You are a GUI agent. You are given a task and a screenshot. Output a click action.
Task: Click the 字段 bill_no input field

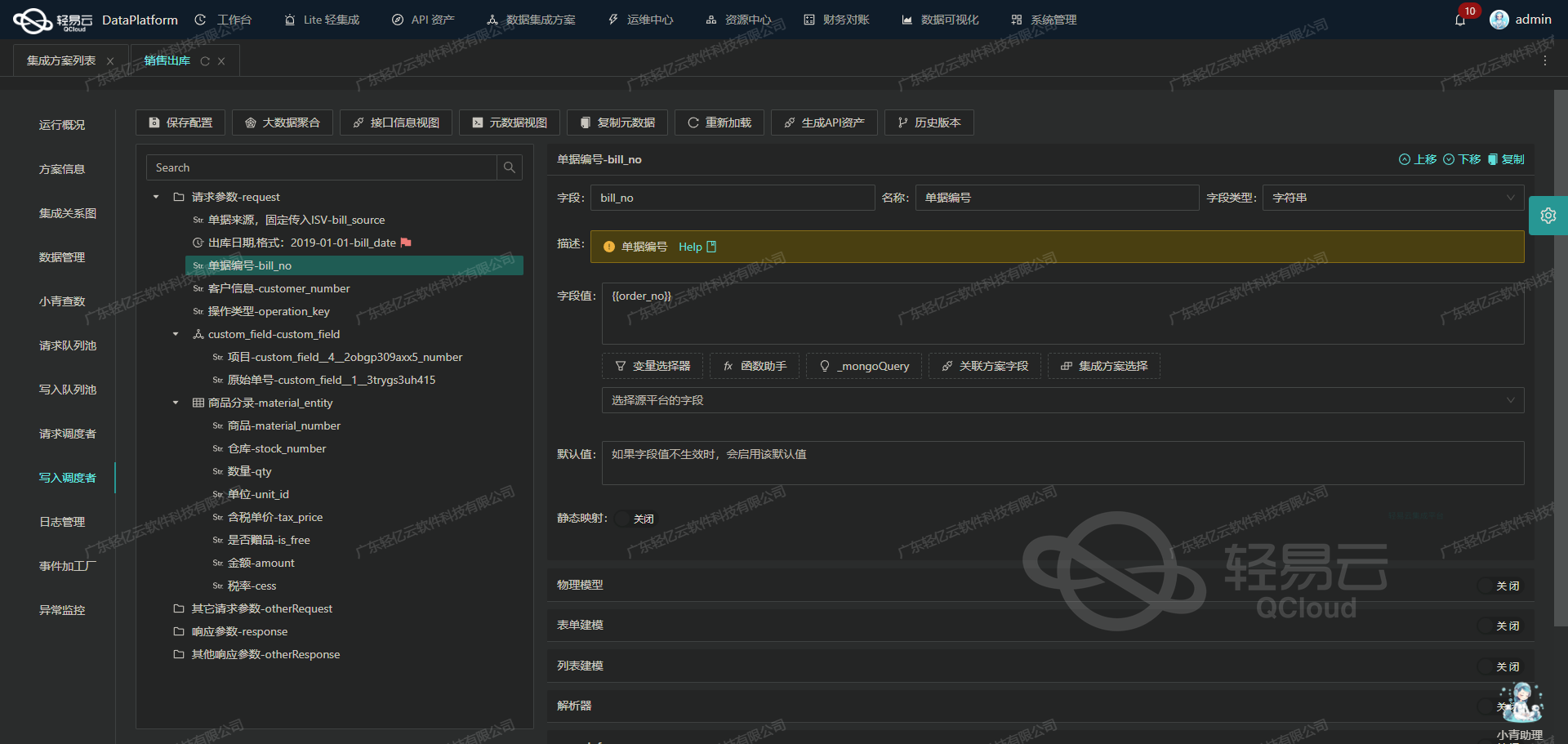733,198
